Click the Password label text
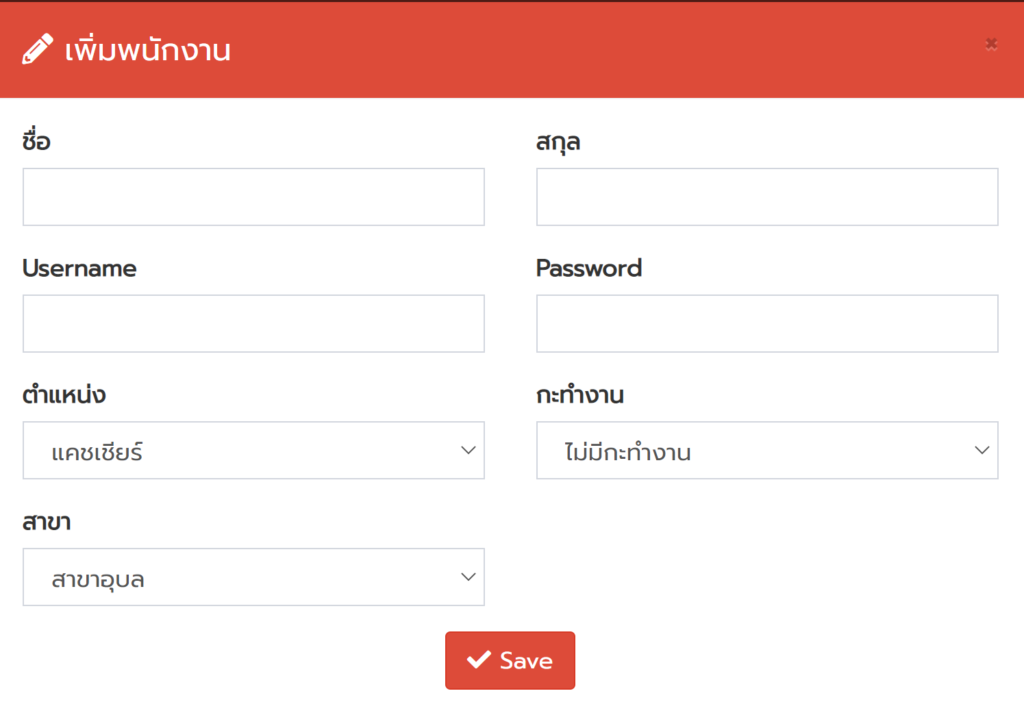The width and height of the screenshot is (1024, 715). [589, 268]
